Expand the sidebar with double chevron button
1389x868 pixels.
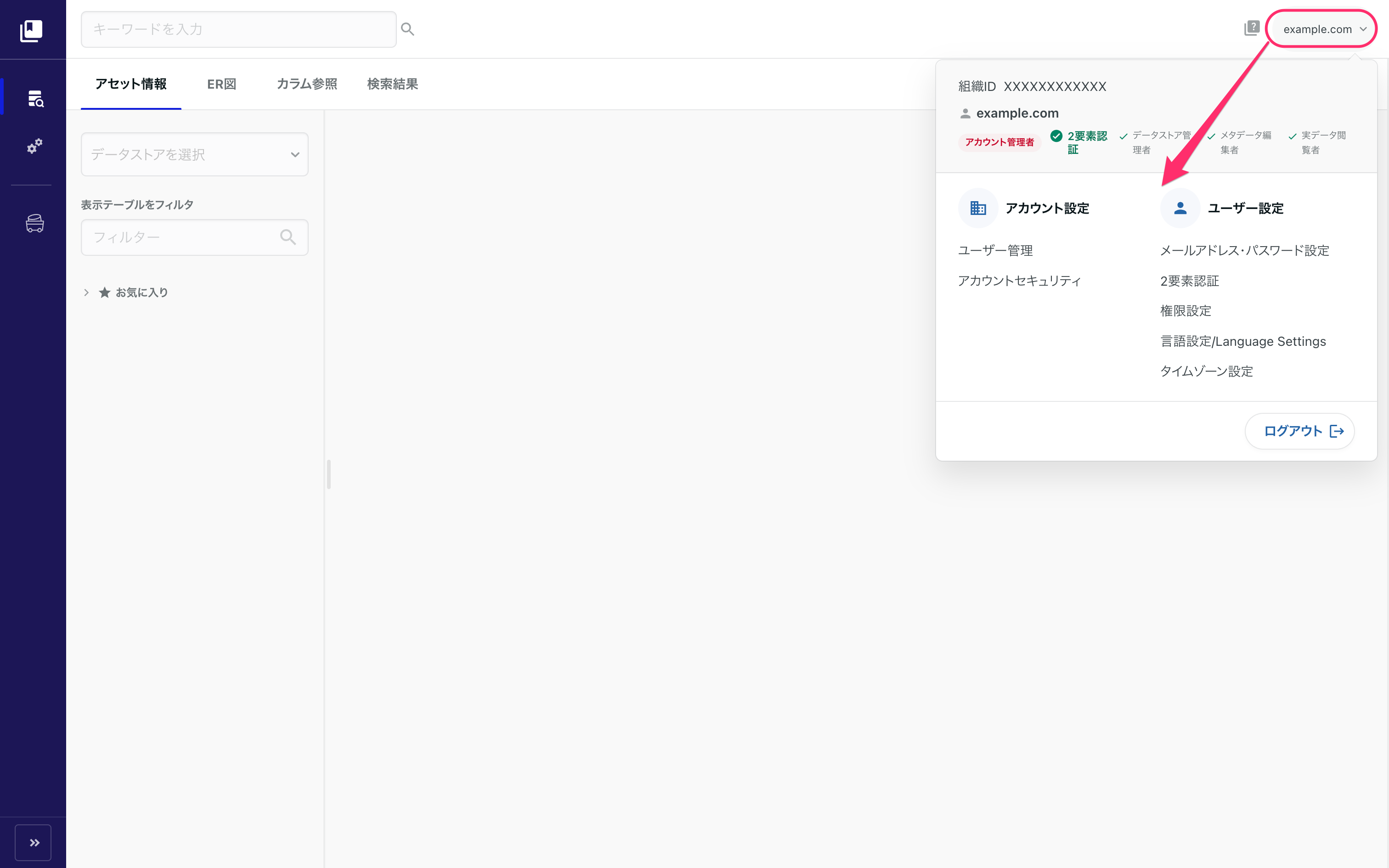pyautogui.click(x=33, y=842)
